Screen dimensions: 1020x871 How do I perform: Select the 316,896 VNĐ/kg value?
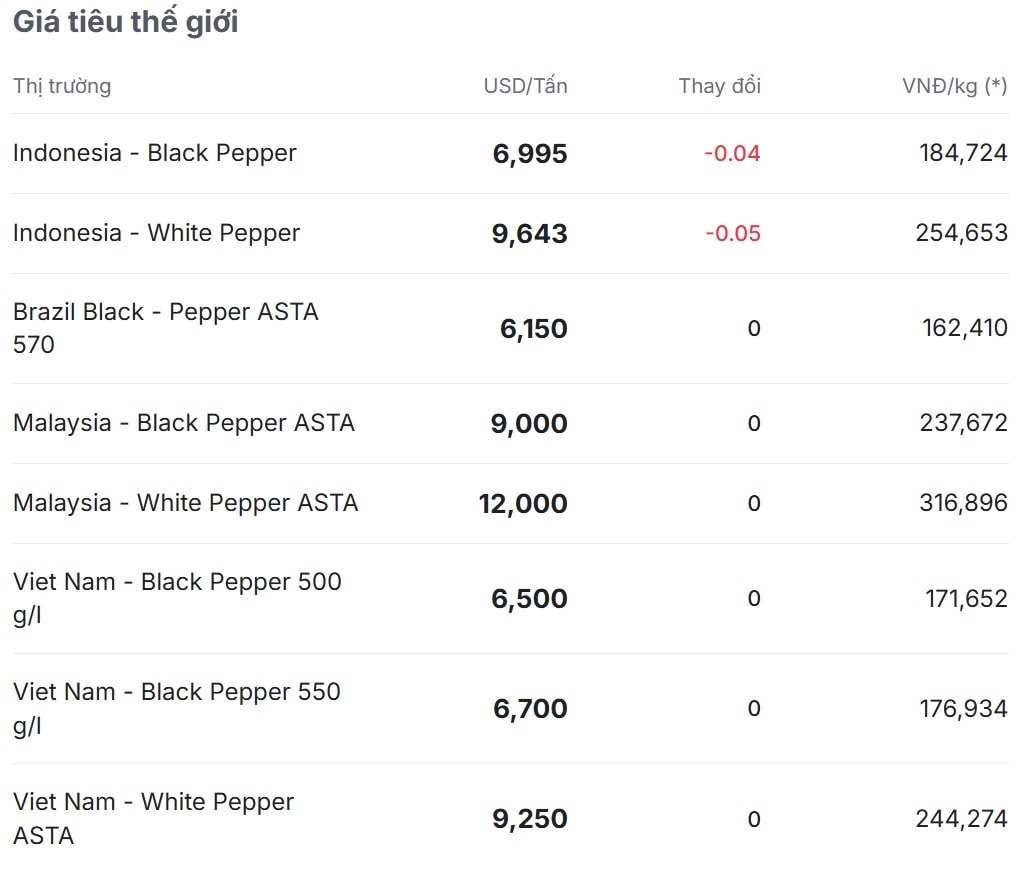[x=963, y=503]
